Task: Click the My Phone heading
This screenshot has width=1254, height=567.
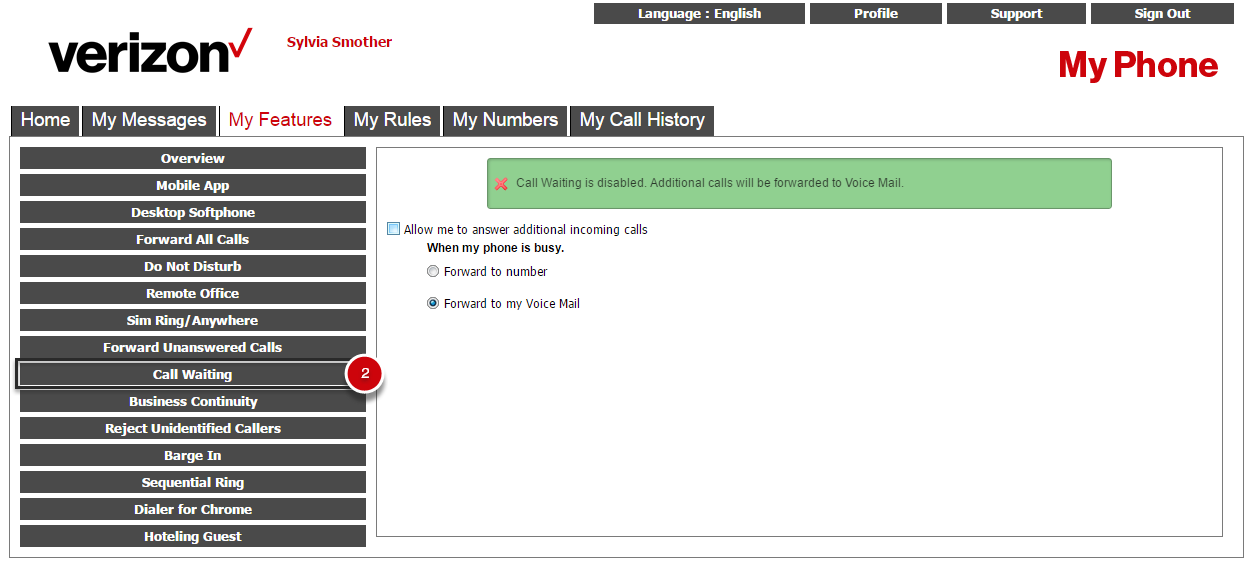Action: pos(1138,66)
